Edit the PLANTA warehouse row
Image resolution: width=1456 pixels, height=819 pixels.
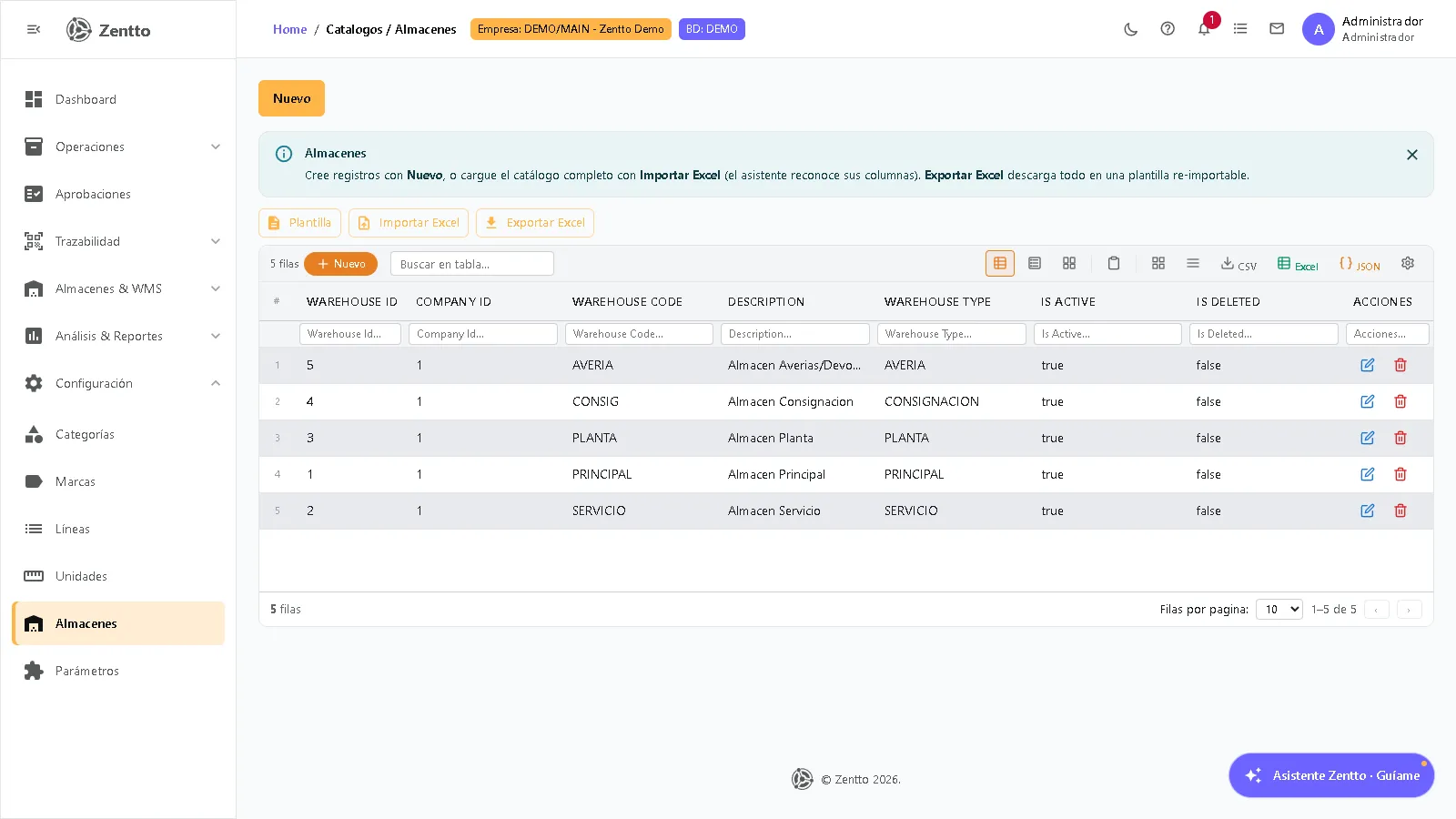(1367, 438)
